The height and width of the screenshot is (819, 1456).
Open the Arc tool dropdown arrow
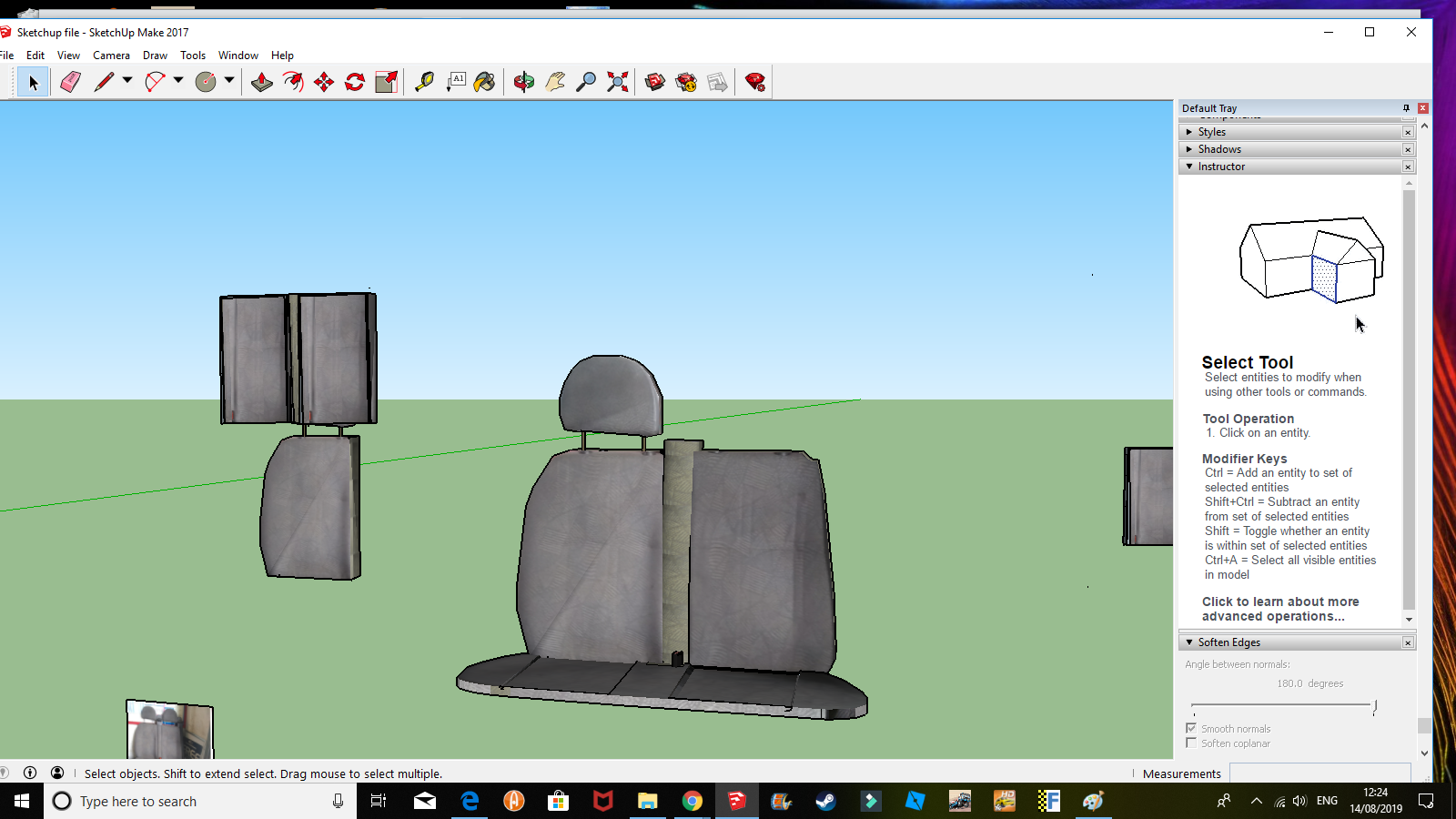(178, 80)
